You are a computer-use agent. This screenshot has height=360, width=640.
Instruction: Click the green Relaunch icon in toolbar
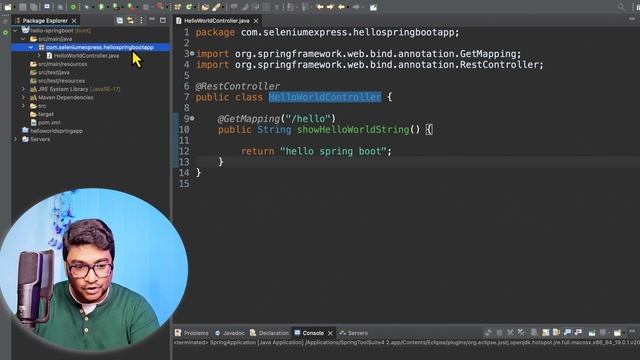[x=73, y=7]
